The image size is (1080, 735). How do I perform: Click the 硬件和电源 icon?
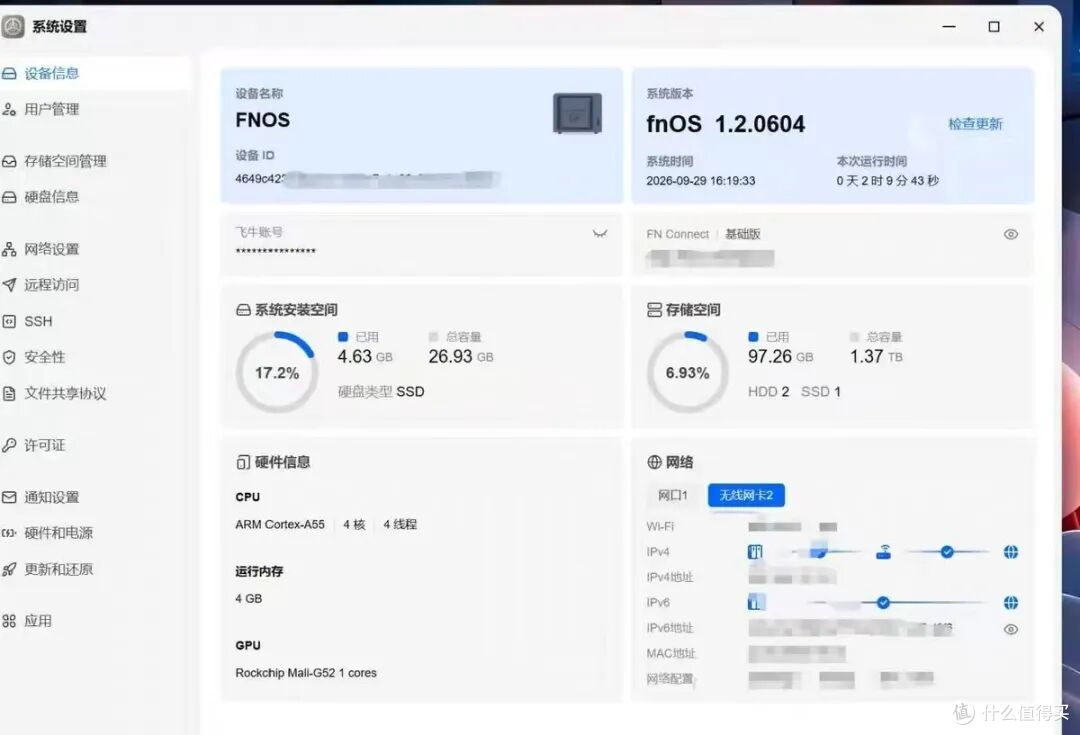(x=9, y=533)
